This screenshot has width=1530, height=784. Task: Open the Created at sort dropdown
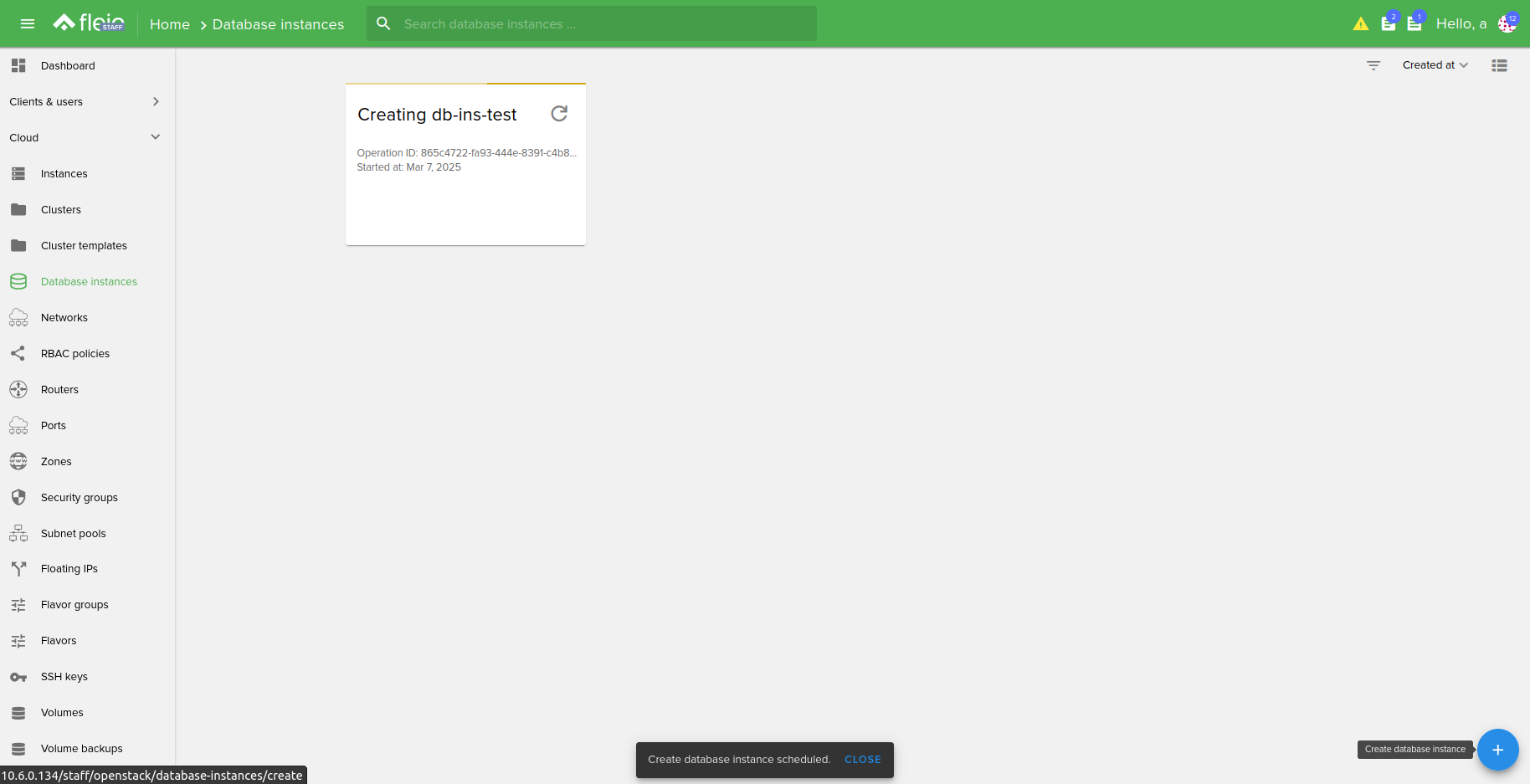coord(1435,65)
